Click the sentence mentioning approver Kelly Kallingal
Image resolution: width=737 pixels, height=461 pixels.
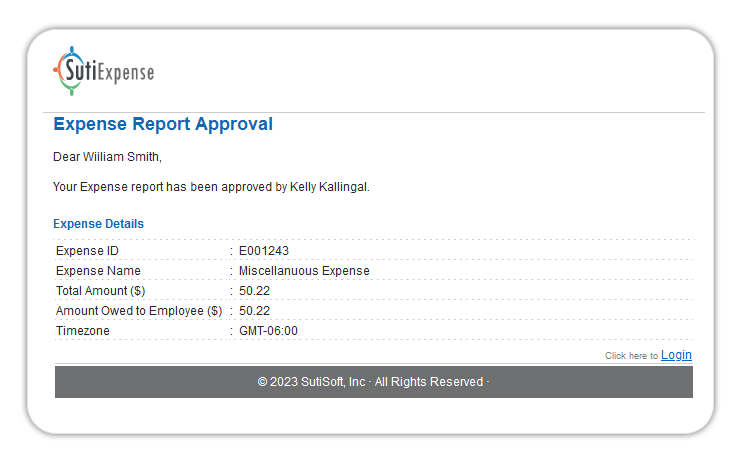click(x=211, y=187)
